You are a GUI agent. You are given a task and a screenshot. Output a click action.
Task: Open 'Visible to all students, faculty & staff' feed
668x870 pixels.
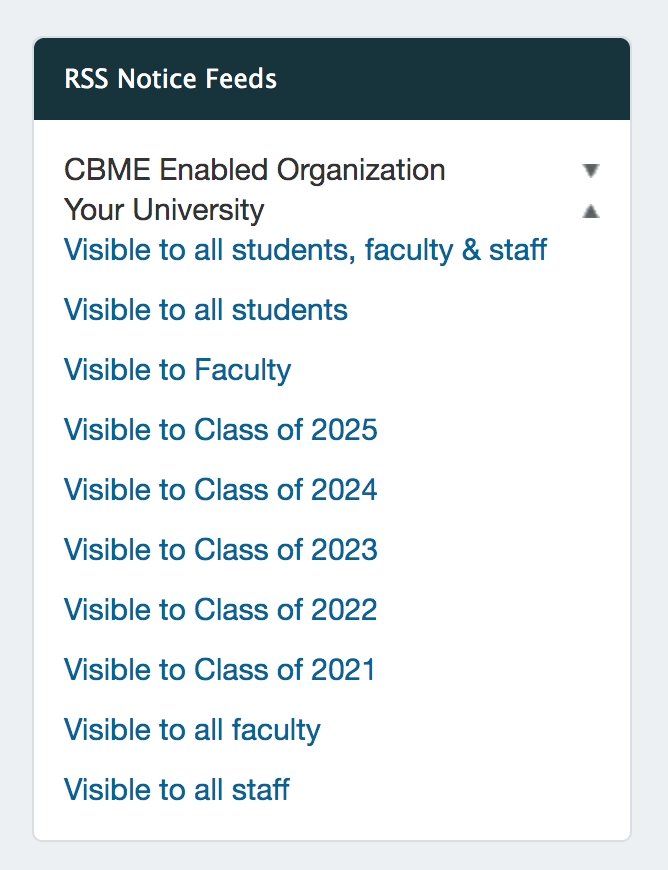point(305,250)
